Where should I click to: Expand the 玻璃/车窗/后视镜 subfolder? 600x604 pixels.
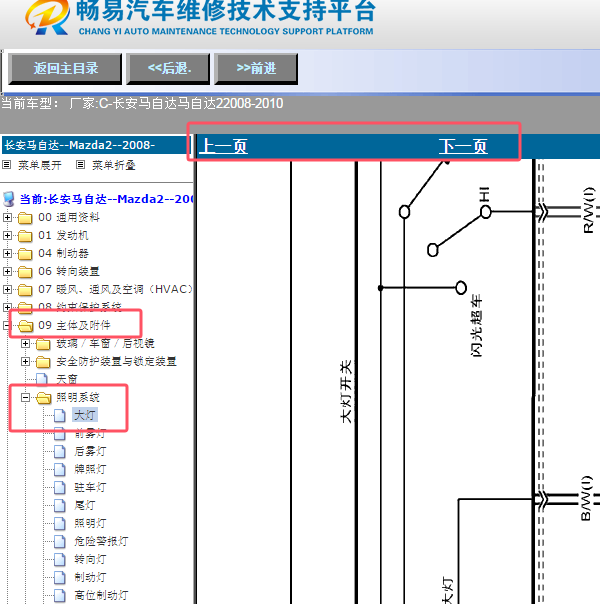[25, 343]
